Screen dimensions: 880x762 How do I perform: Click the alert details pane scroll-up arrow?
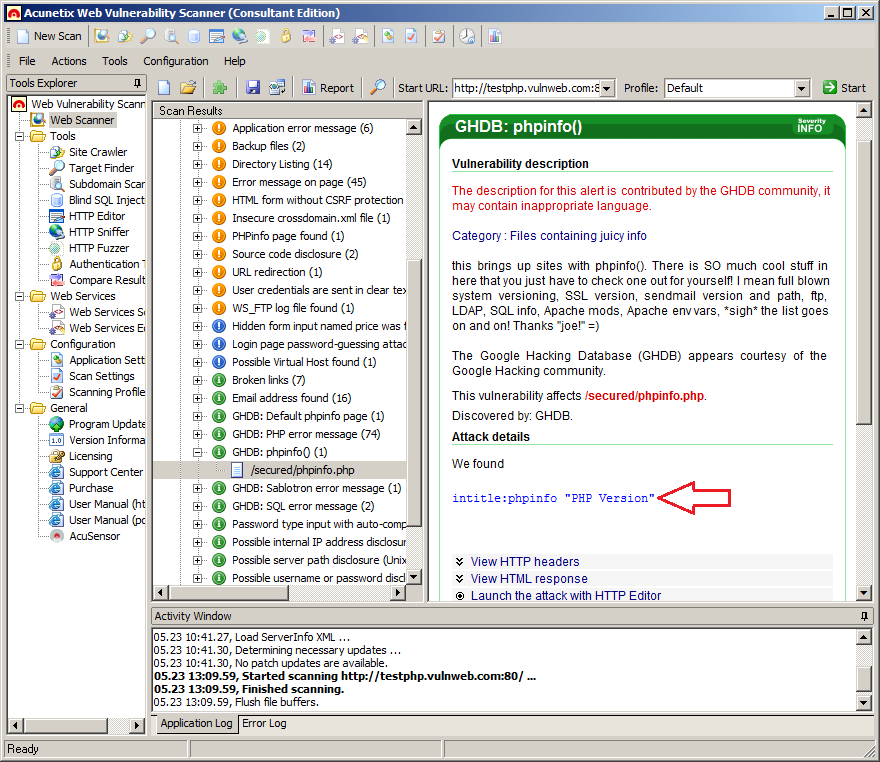tap(864, 110)
